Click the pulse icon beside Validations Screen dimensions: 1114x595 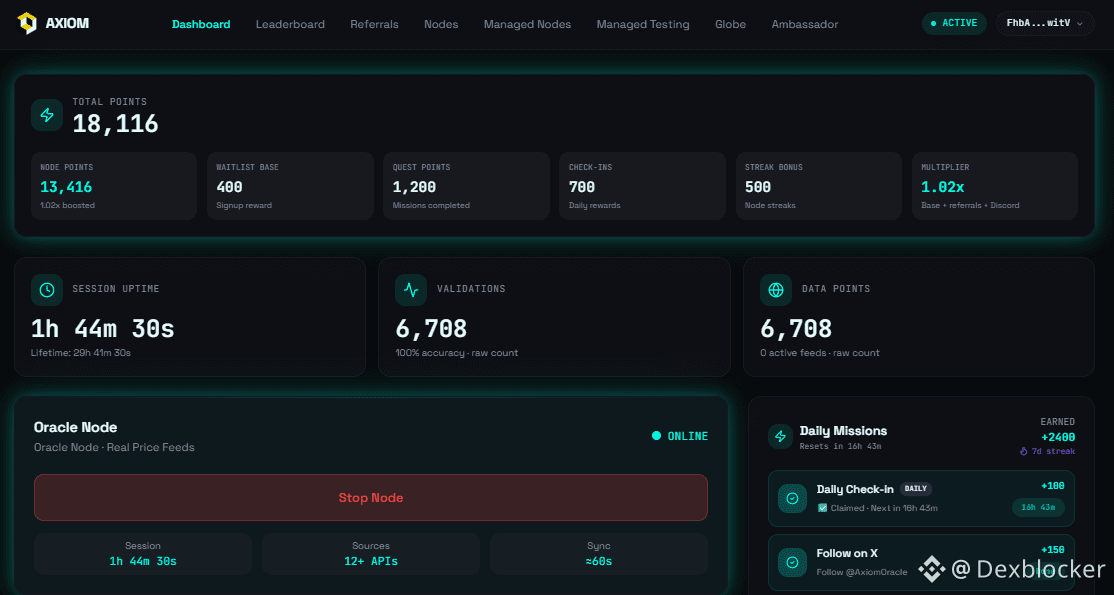[x=411, y=290]
